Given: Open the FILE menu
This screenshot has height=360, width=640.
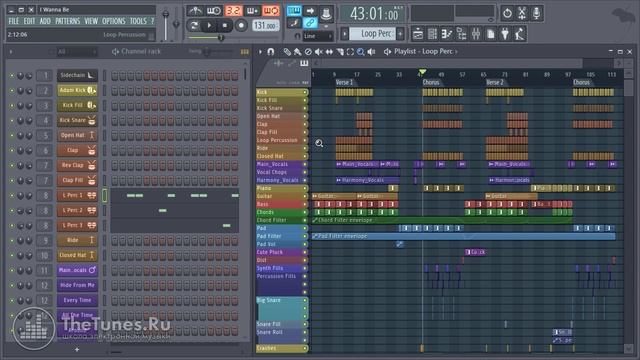Looking at the screenshot, I should click(x=13, y=21).
